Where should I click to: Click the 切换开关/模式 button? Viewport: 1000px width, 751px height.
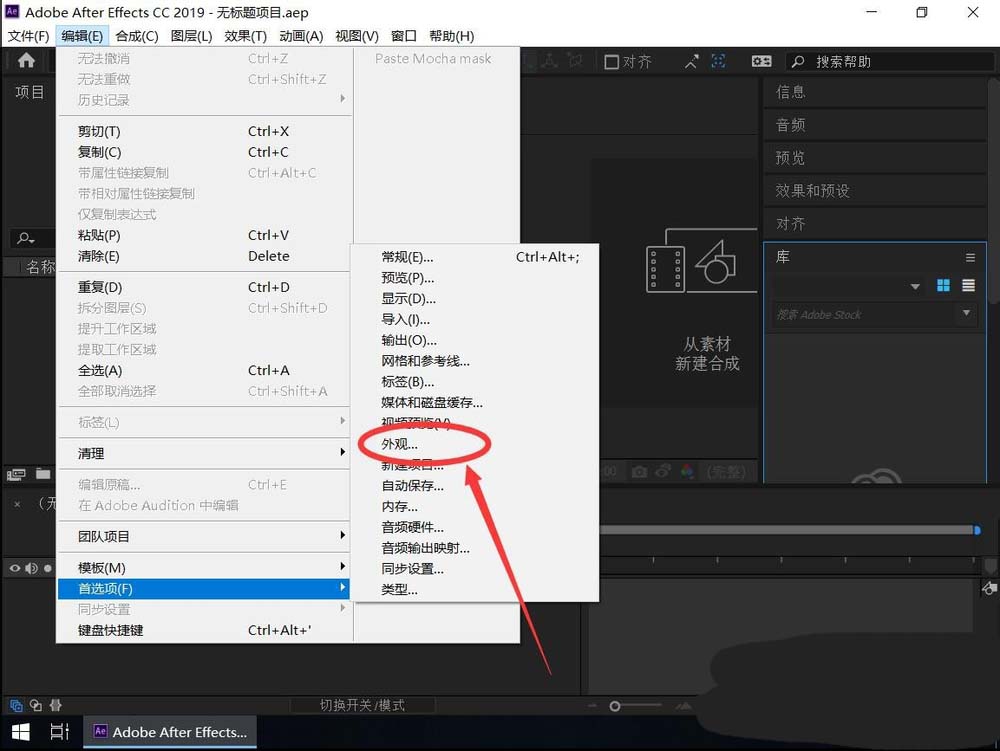click(x=362, y=705)
